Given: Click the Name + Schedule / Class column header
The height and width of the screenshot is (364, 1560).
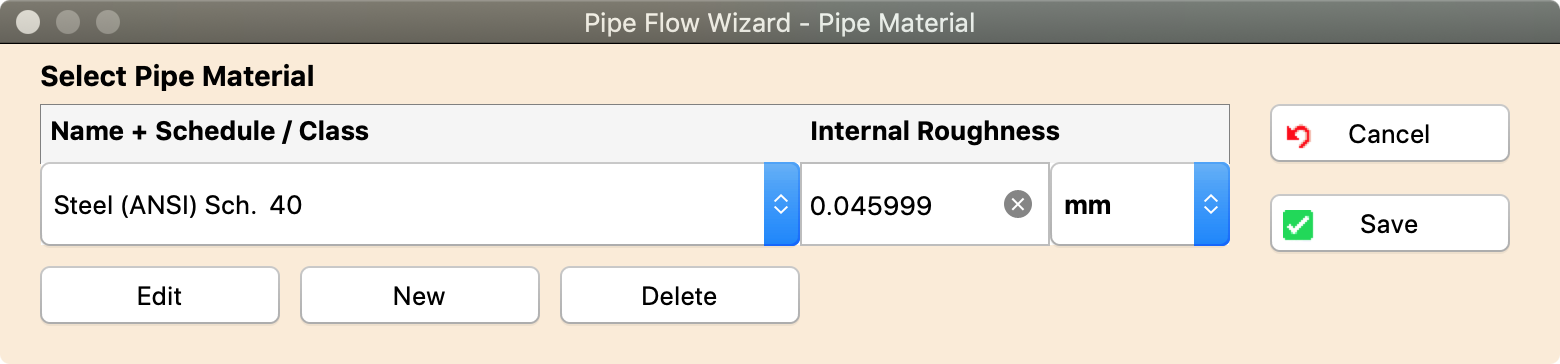Looking at the screenshot, I should [210, 131].
